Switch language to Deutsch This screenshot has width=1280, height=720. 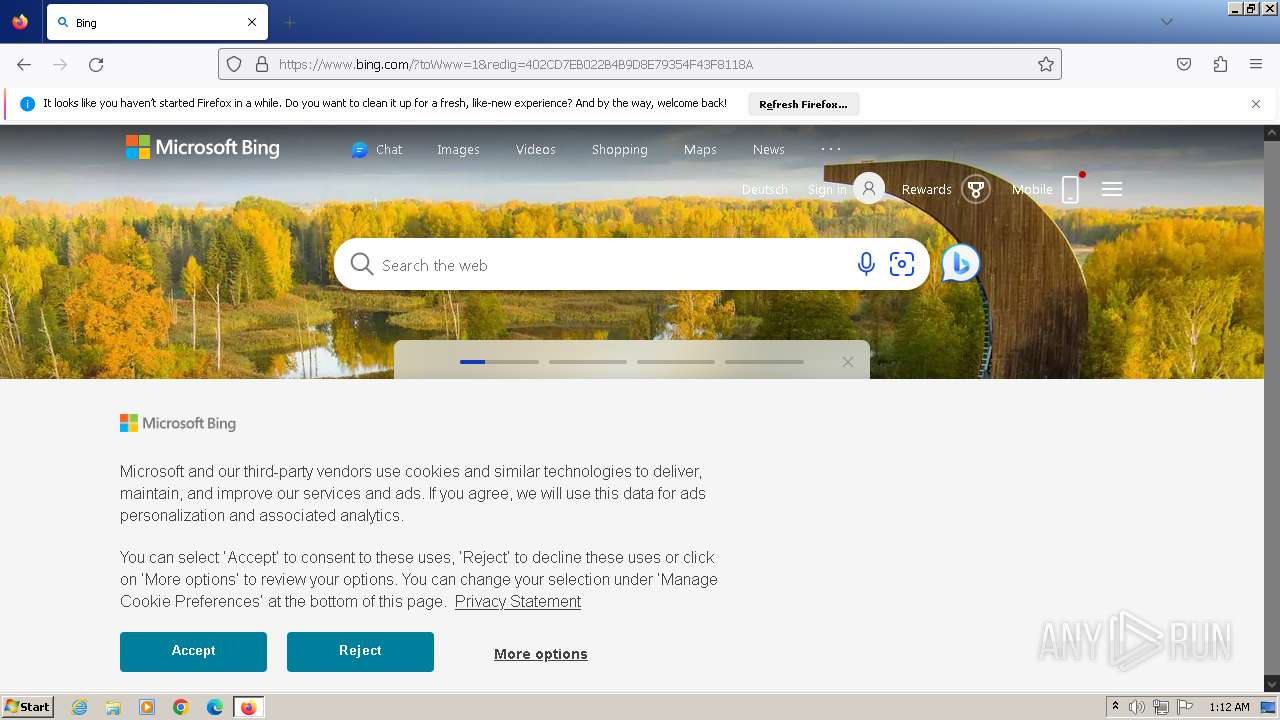pyautogui.click(x=765, y=189)
